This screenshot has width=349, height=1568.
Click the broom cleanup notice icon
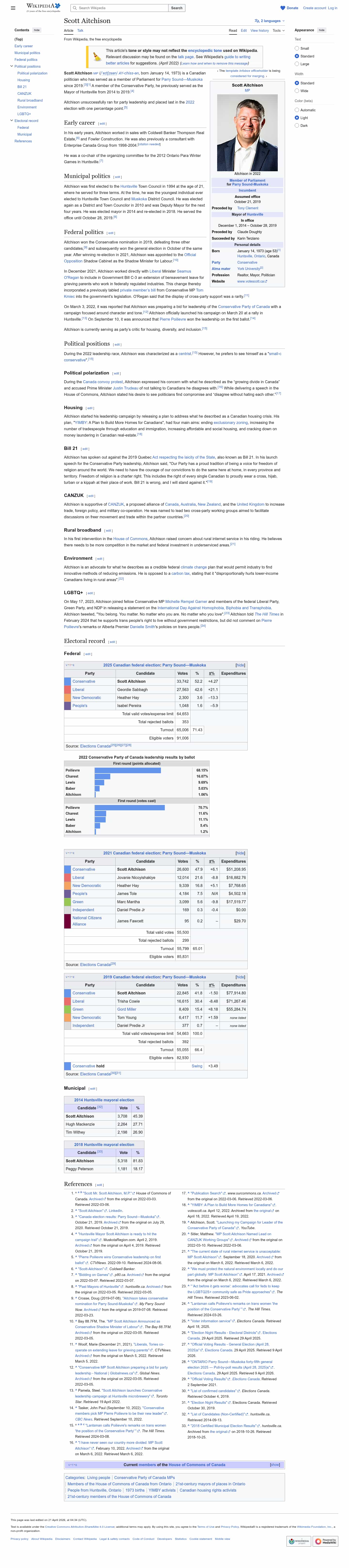(x=97, y=57)
